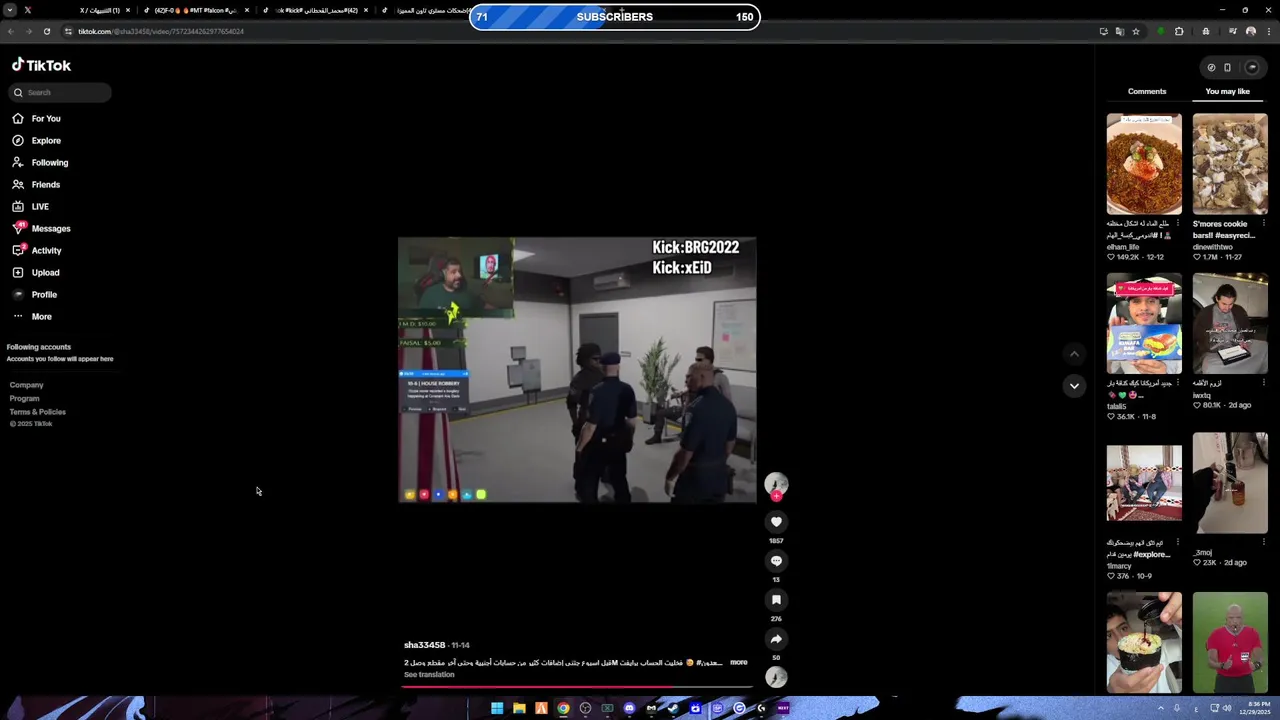This screenshot has height=720, width=1280.
Task: Save video with bookmark icon
Action: pos(776,600)
